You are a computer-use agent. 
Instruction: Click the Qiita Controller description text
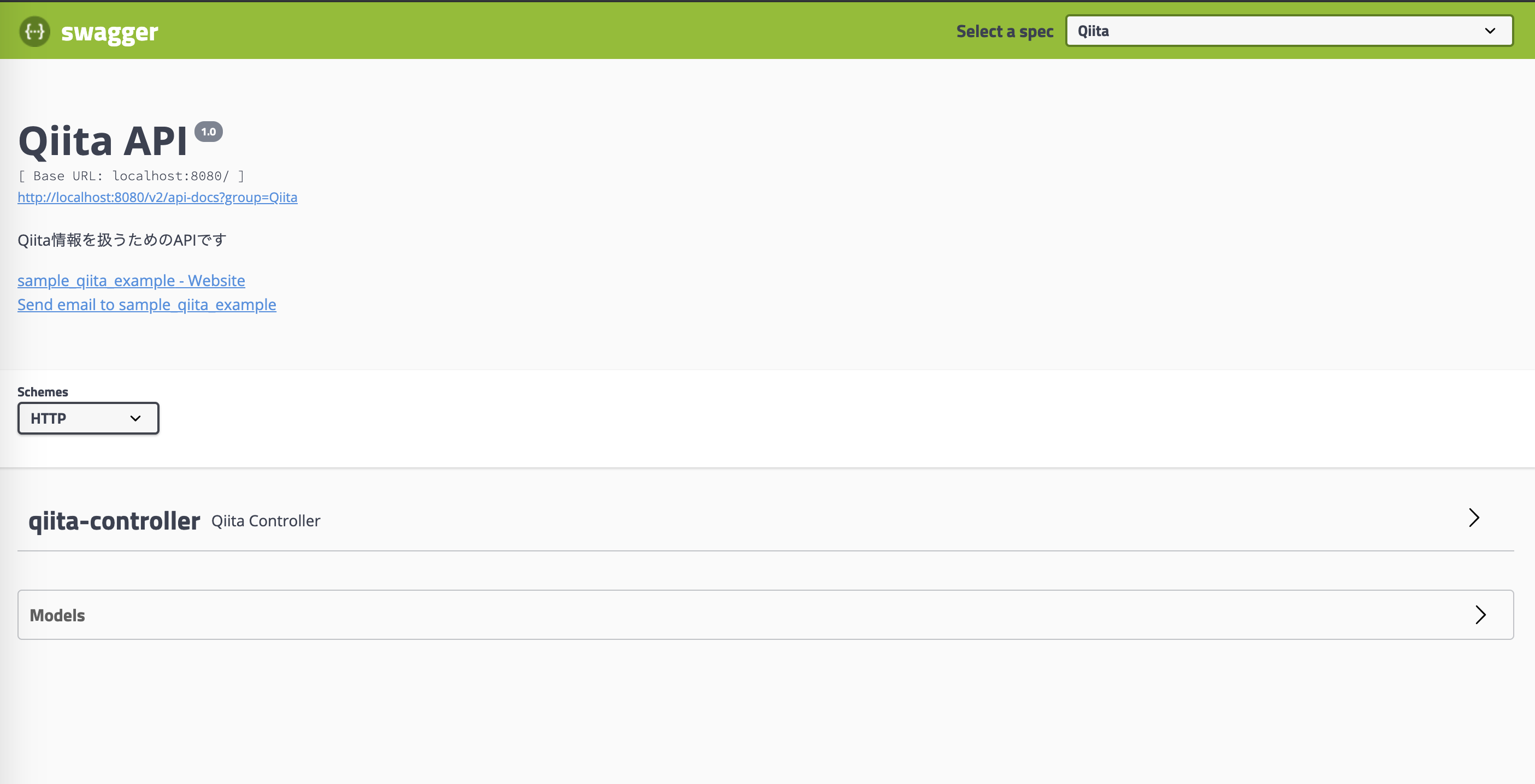pos(266,521)
